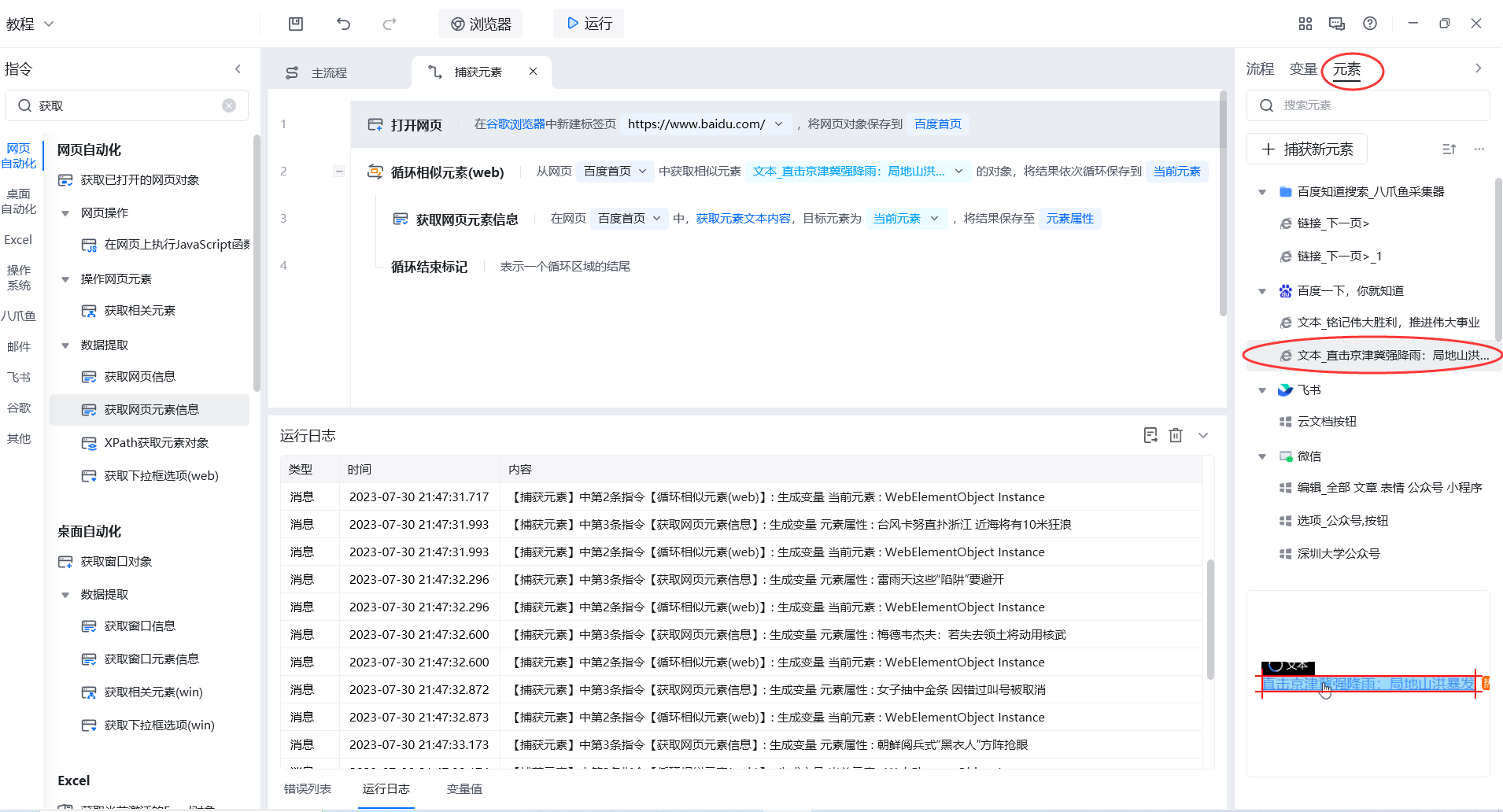Collapse the 网页操作 group
The width and height of the screenshot is (1503, 812).
(65, 213)
